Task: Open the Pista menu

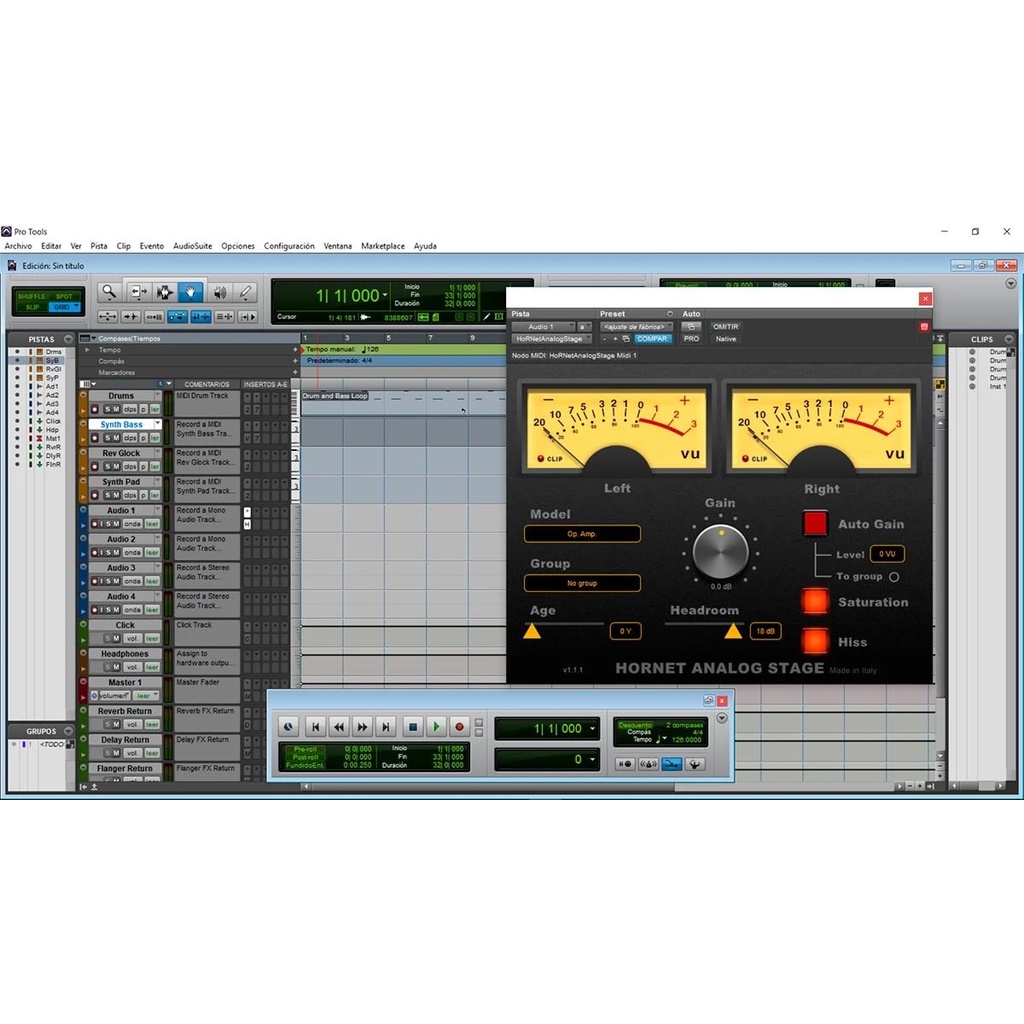Action: coord(99,246)
